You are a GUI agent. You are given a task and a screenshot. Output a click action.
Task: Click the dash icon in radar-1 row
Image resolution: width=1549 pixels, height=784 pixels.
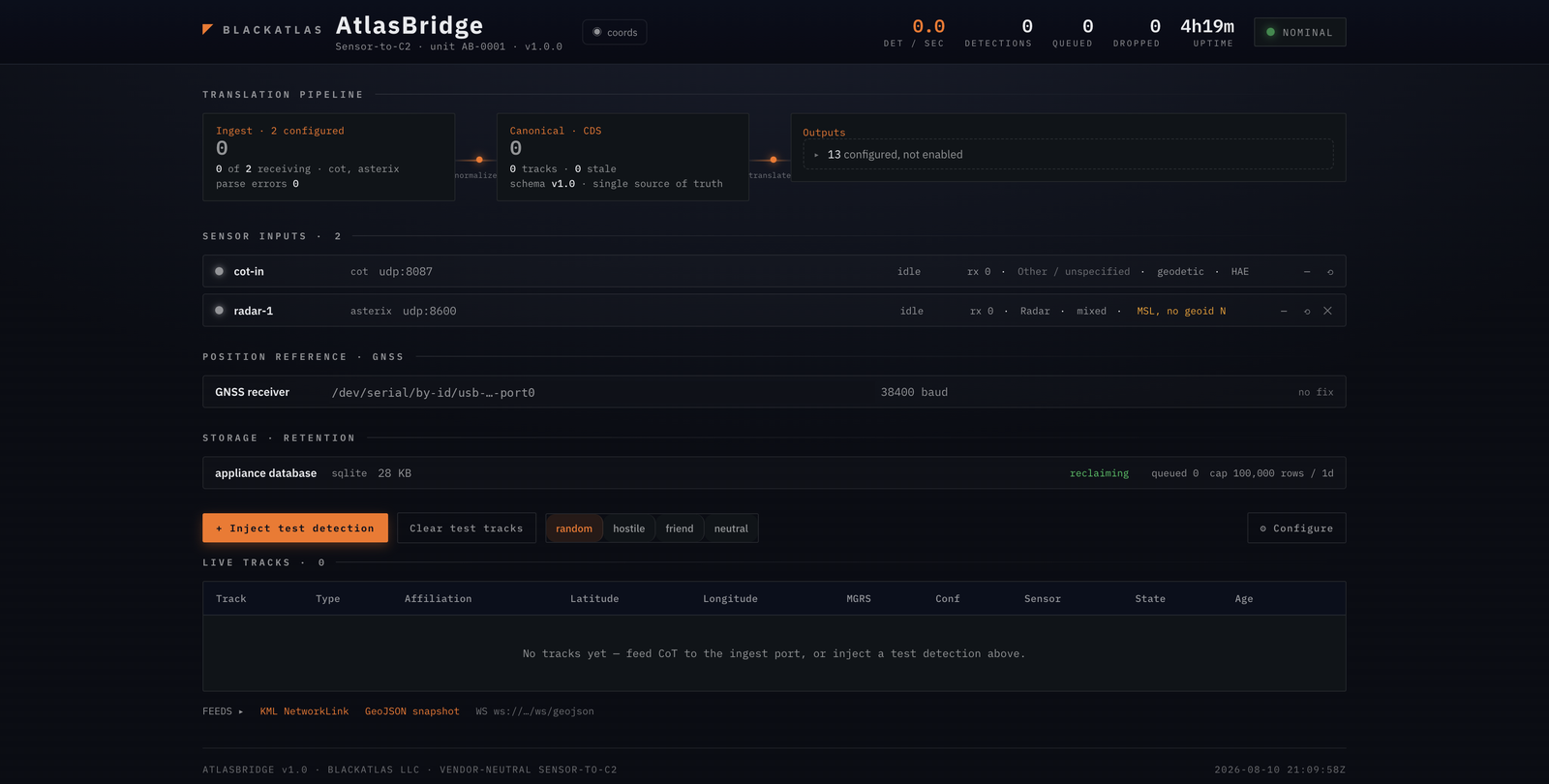click(1284, 311)
